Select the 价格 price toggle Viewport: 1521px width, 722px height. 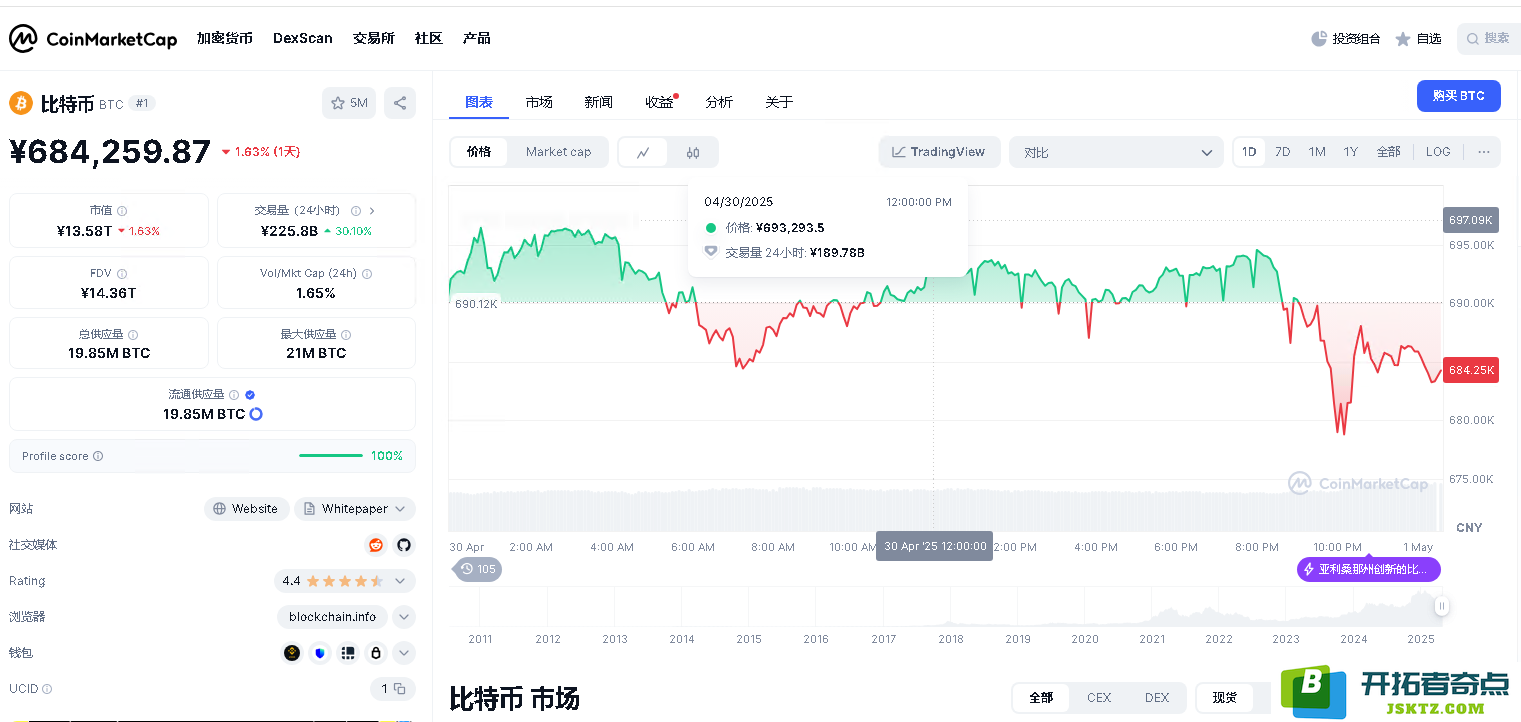[x=479, y=152]
